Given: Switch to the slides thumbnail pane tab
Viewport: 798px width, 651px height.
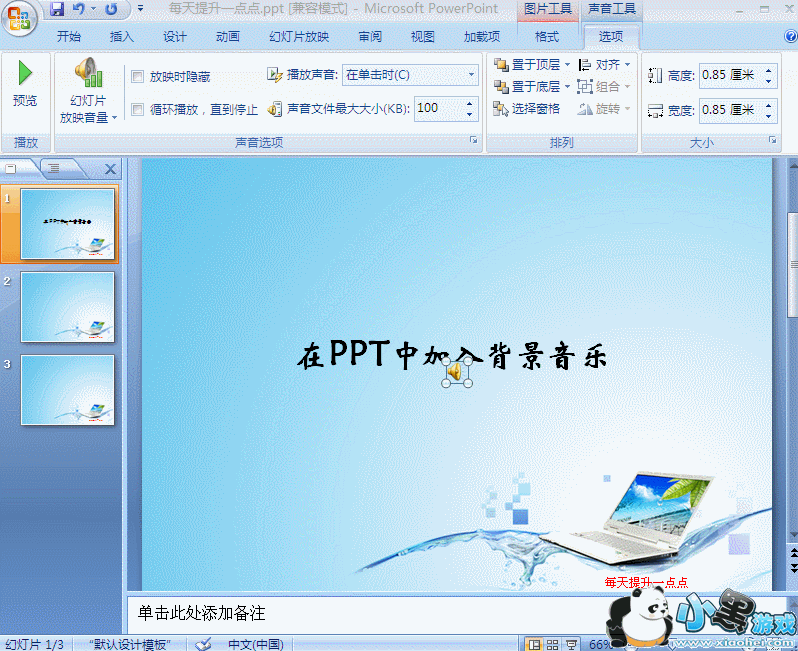Looking at the screenshot, I should coord(11,168).
